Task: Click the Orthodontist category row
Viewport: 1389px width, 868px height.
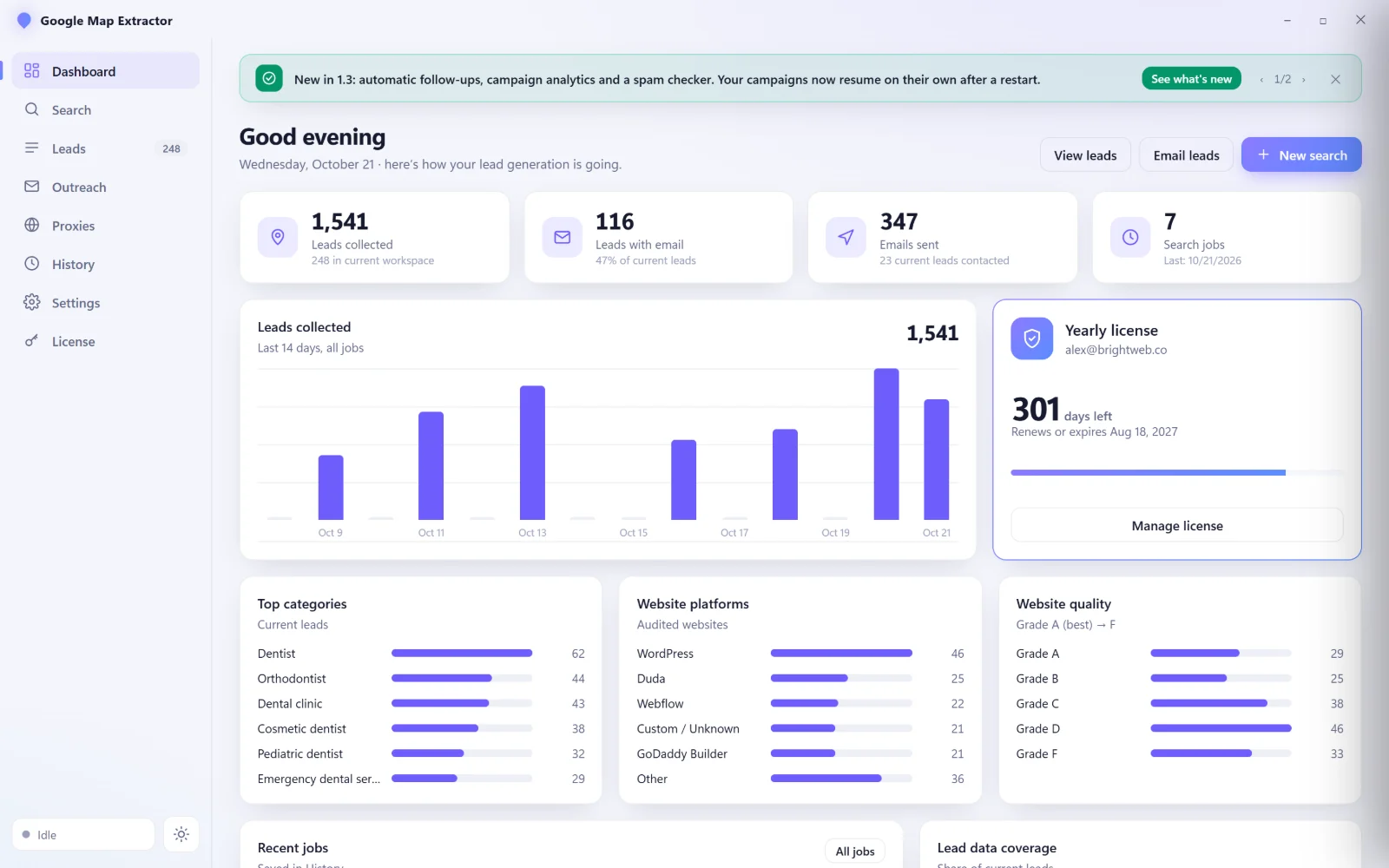Action: pos(421,678)
